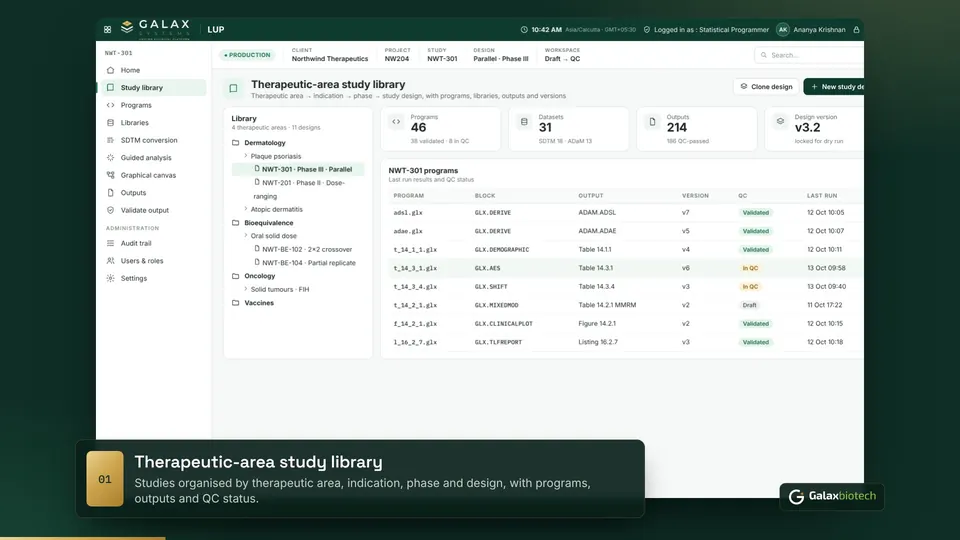Click the Graphical canvas node icon
This screenshot has width=960, height=540.
pyautogui.click(x=110, y=175)
